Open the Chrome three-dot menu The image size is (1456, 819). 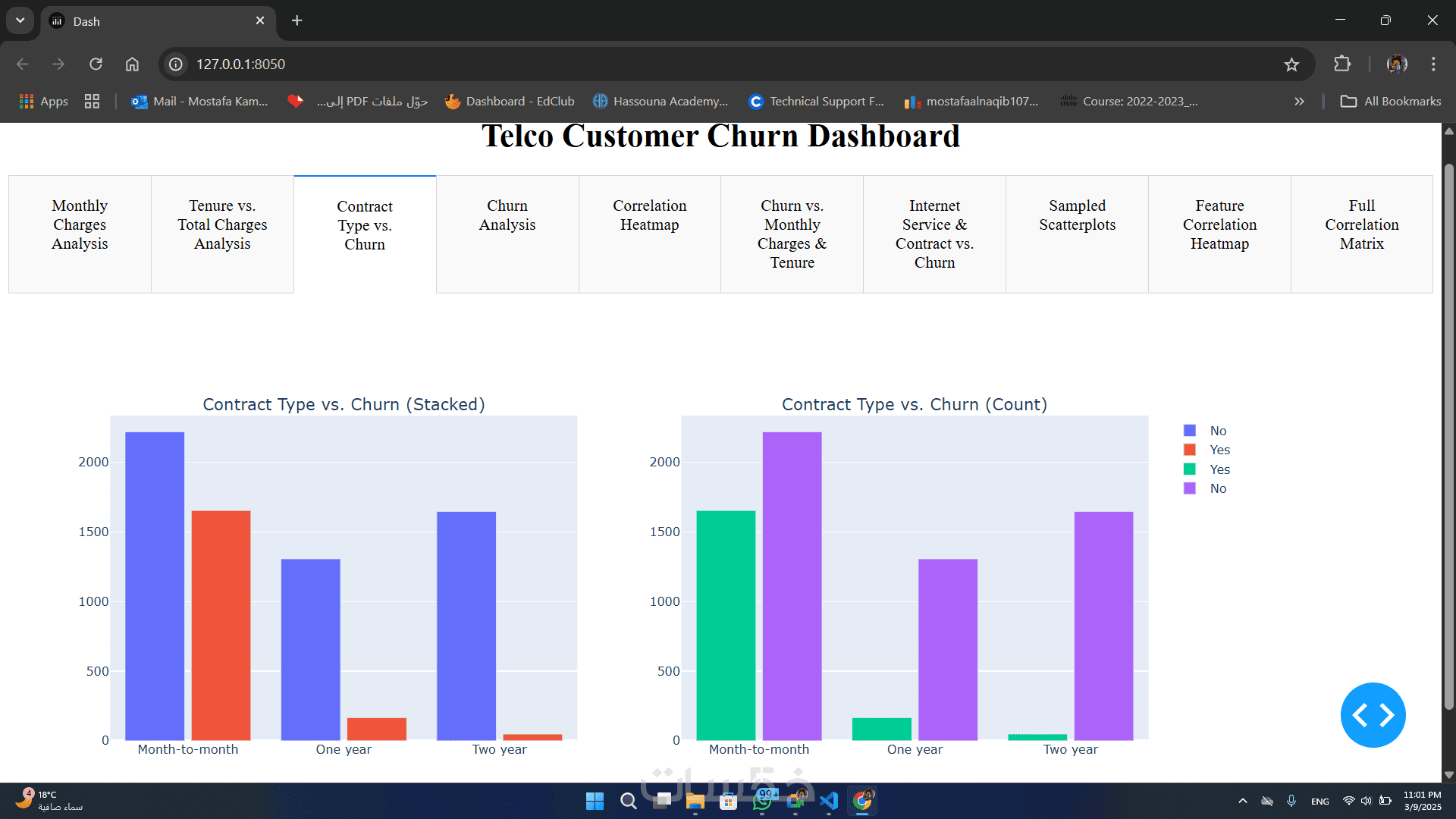pyautogui.click(x=1433, y=64)
